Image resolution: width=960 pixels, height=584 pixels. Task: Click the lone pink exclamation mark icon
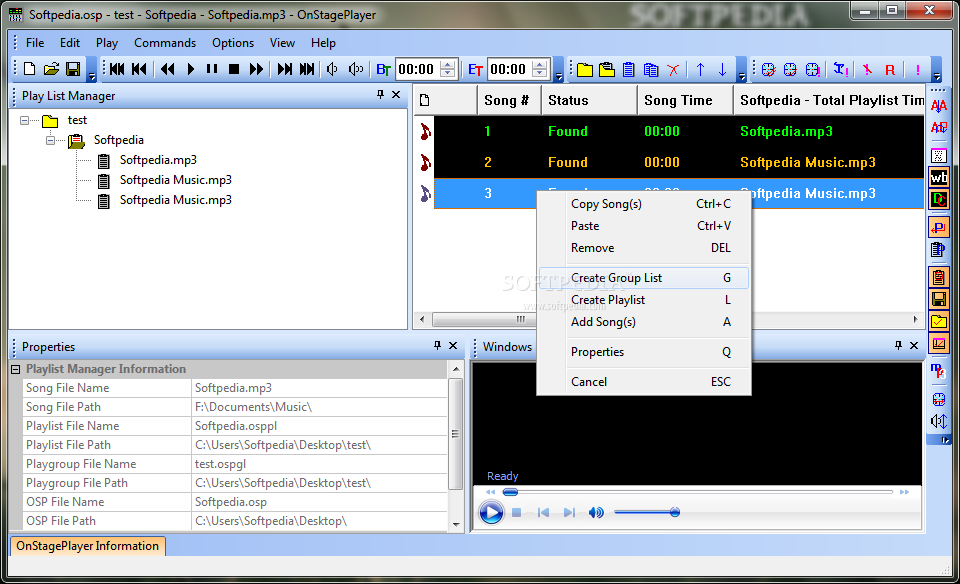tap(918, 70)
